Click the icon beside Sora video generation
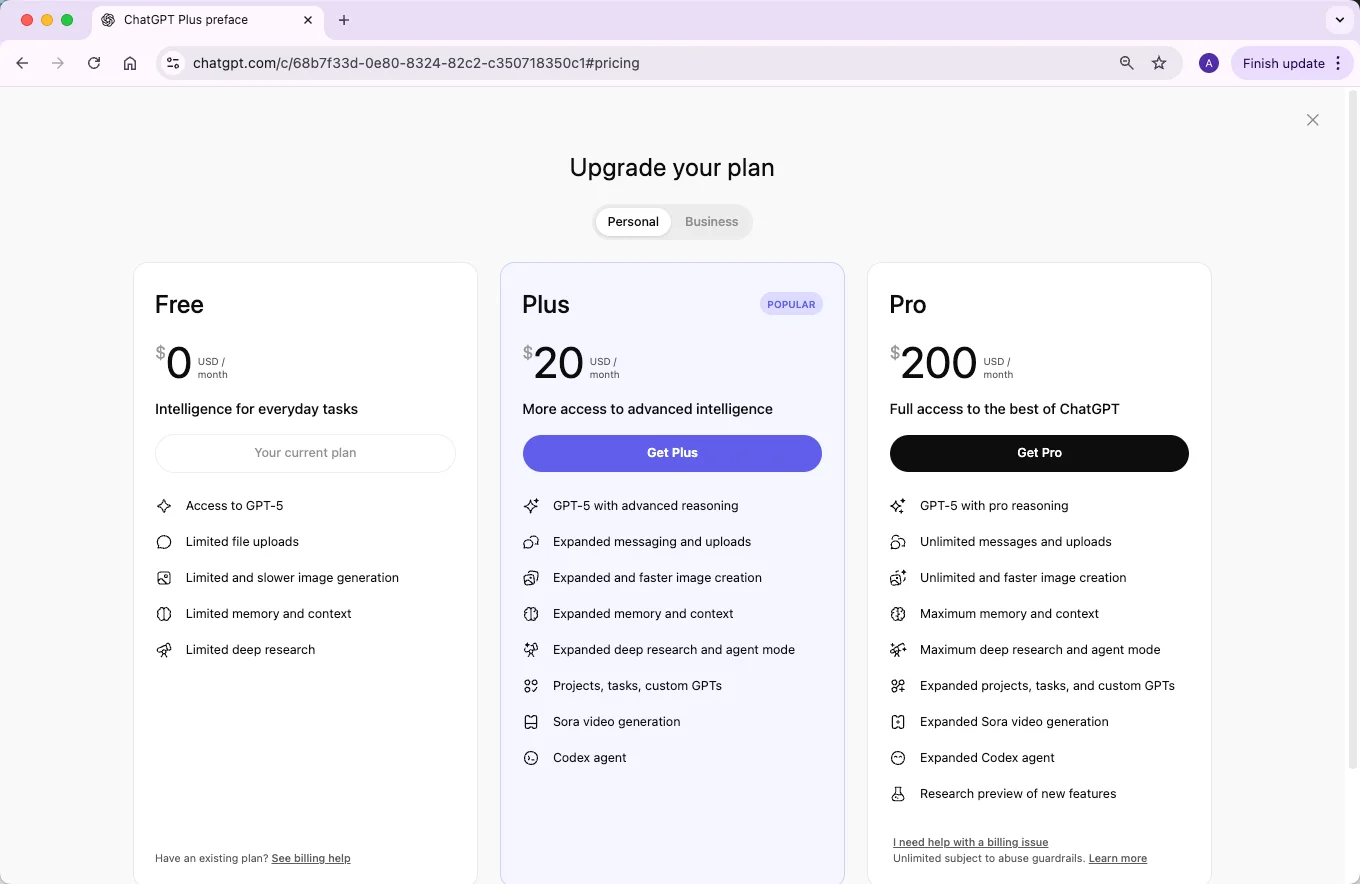 point(531,722)
